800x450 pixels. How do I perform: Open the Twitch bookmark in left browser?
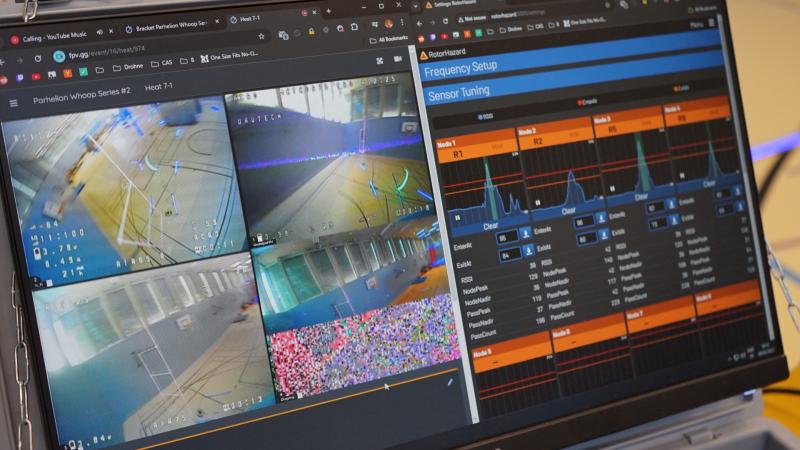point(19,78)
